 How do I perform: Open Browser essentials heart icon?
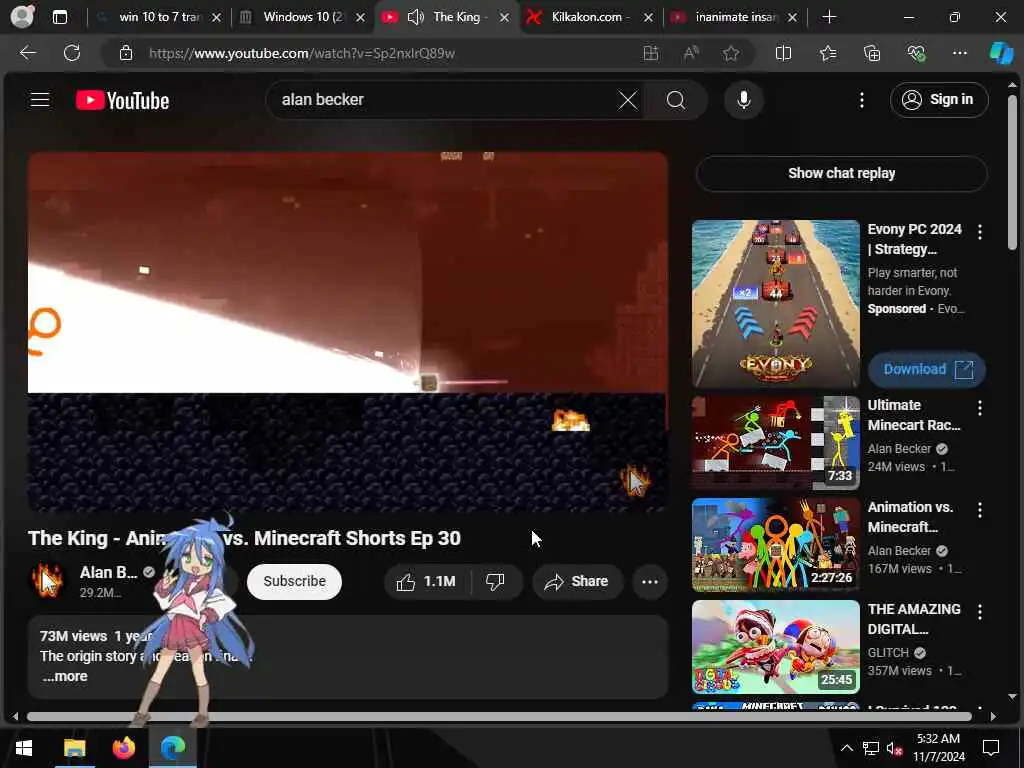pos(916,53)
